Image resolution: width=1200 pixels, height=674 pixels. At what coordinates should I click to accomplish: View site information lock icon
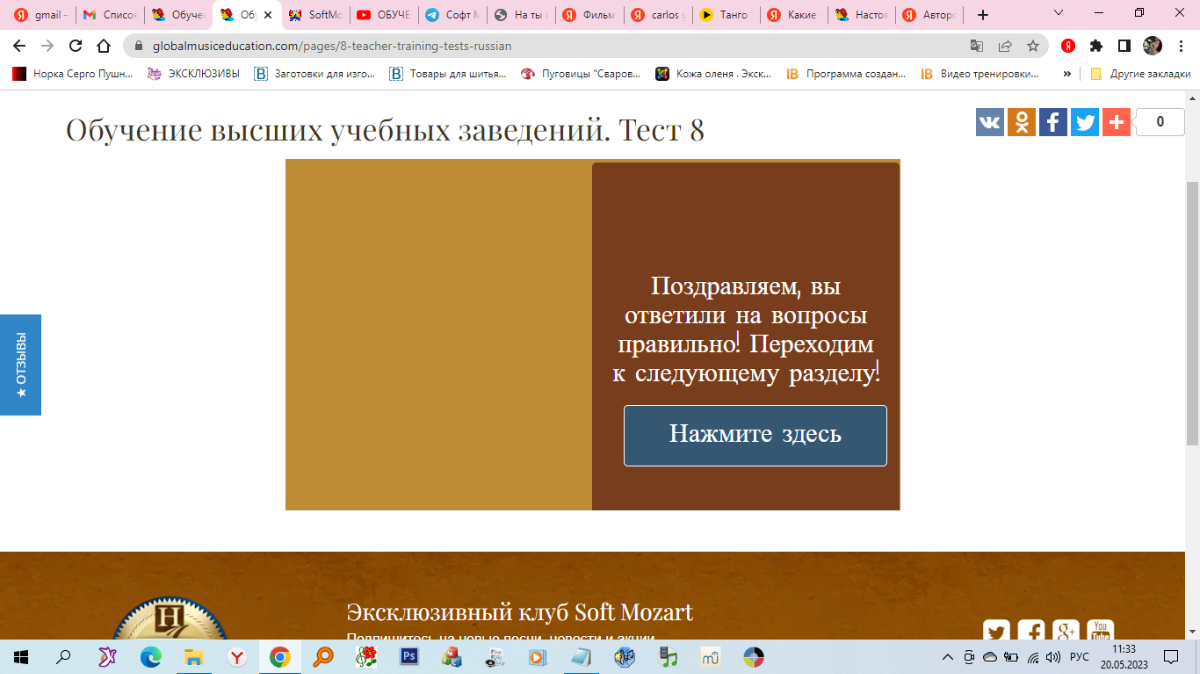(138, 46)
